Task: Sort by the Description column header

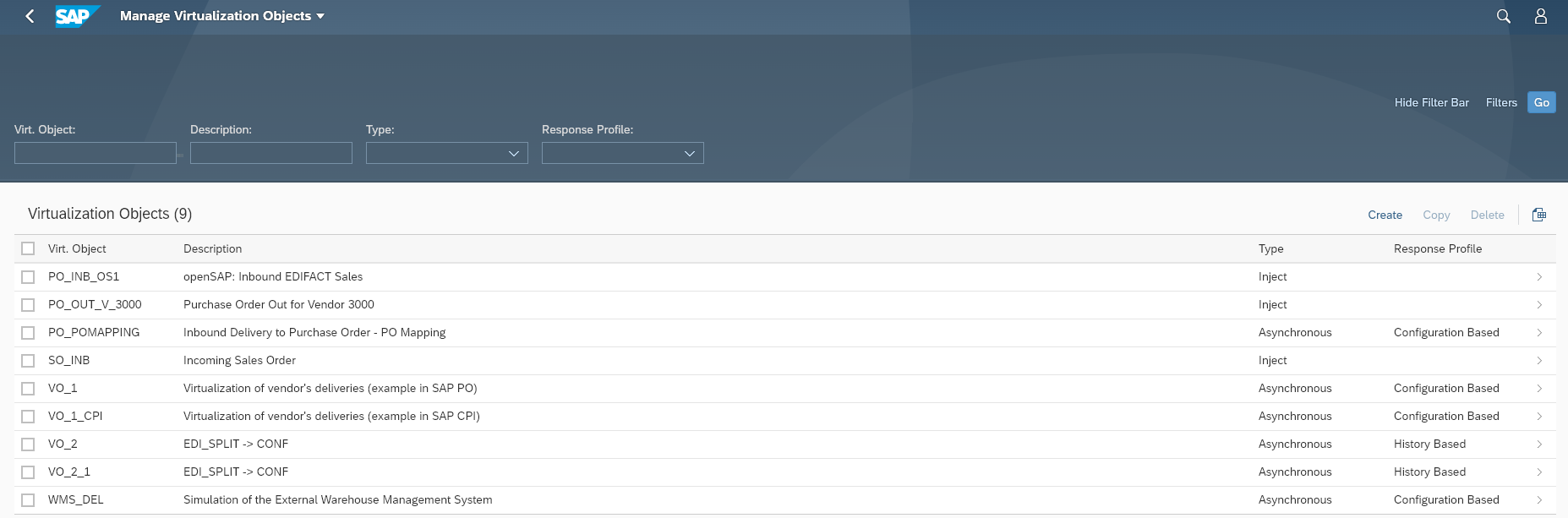Action: 212,248
